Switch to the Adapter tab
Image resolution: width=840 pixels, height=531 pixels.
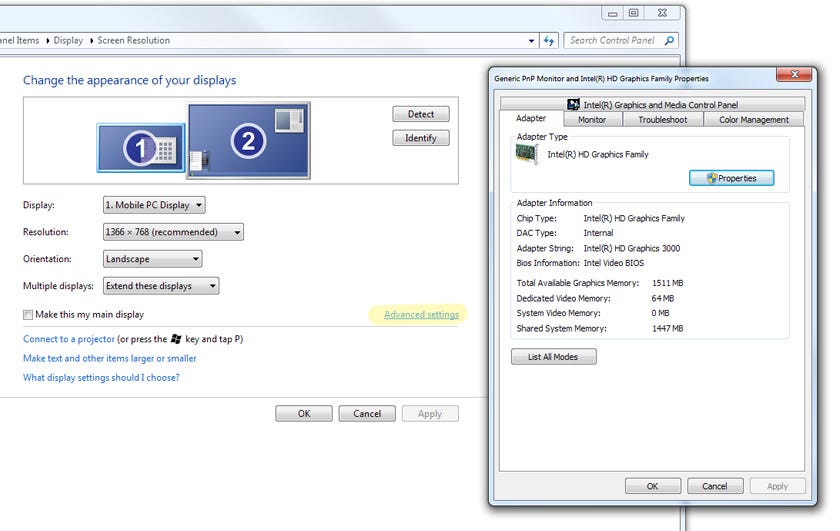coord(531,118)
